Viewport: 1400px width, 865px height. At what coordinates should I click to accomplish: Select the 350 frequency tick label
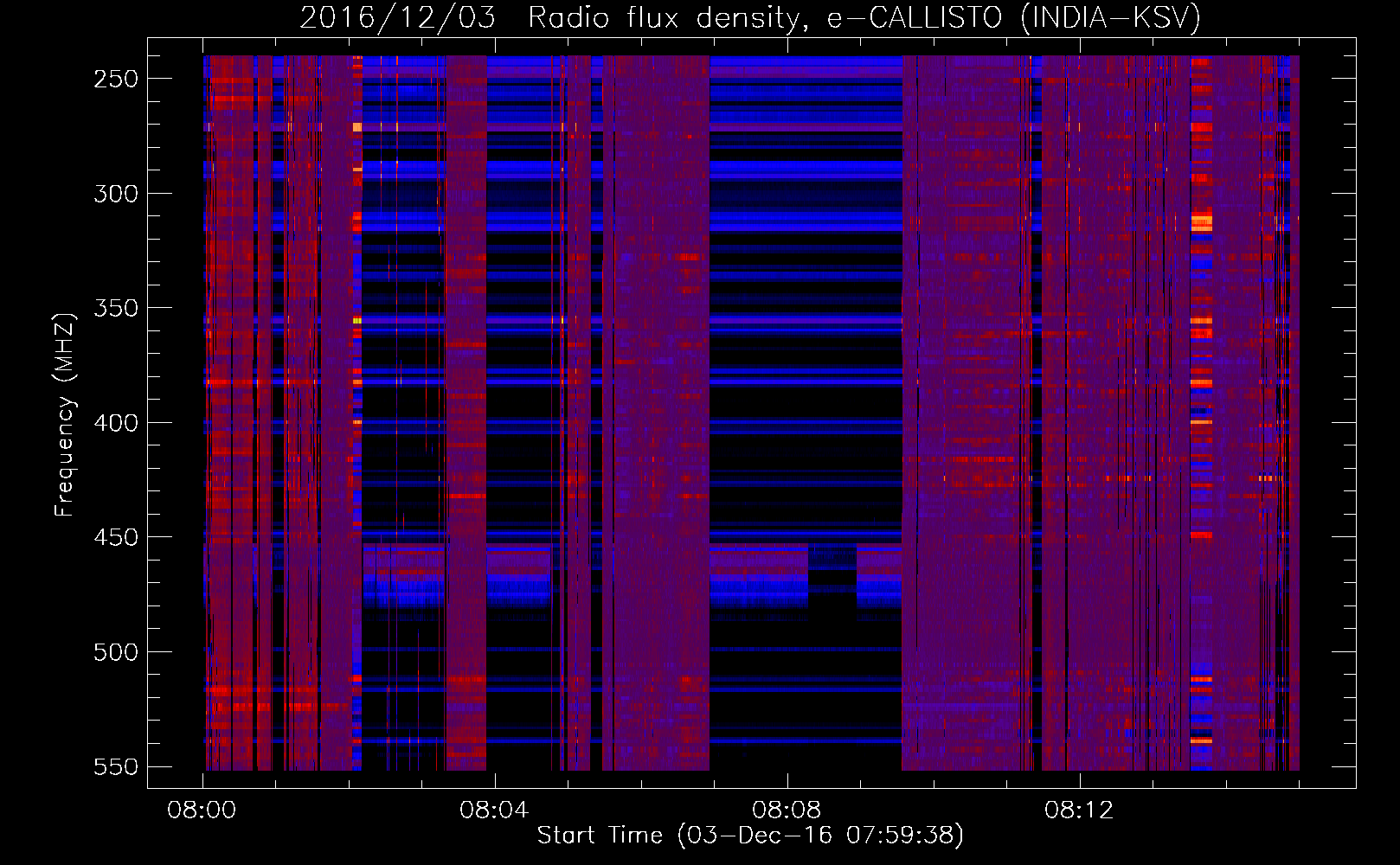pyautogui.click(x=116, y=308)
